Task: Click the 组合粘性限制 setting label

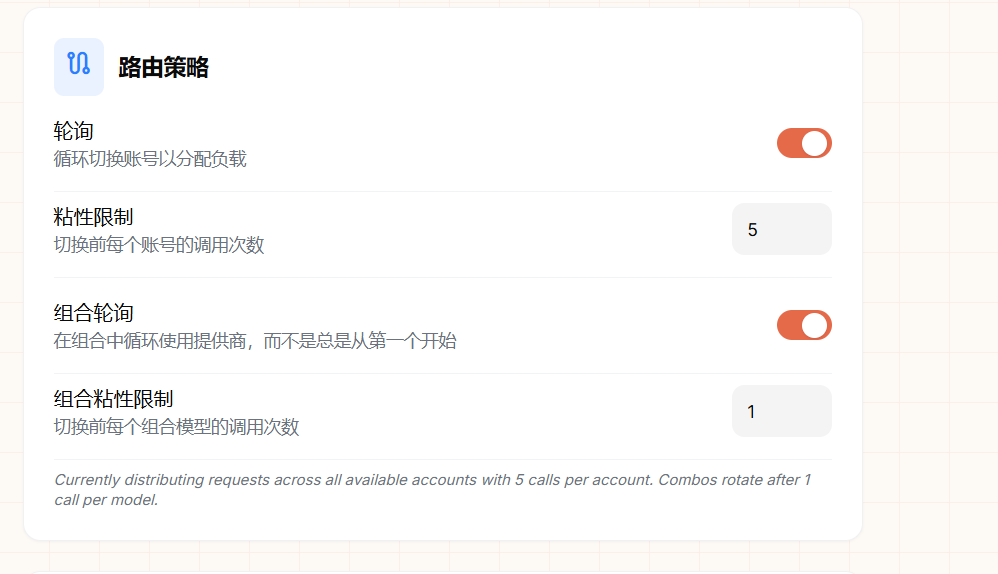Action: [113, 399]
